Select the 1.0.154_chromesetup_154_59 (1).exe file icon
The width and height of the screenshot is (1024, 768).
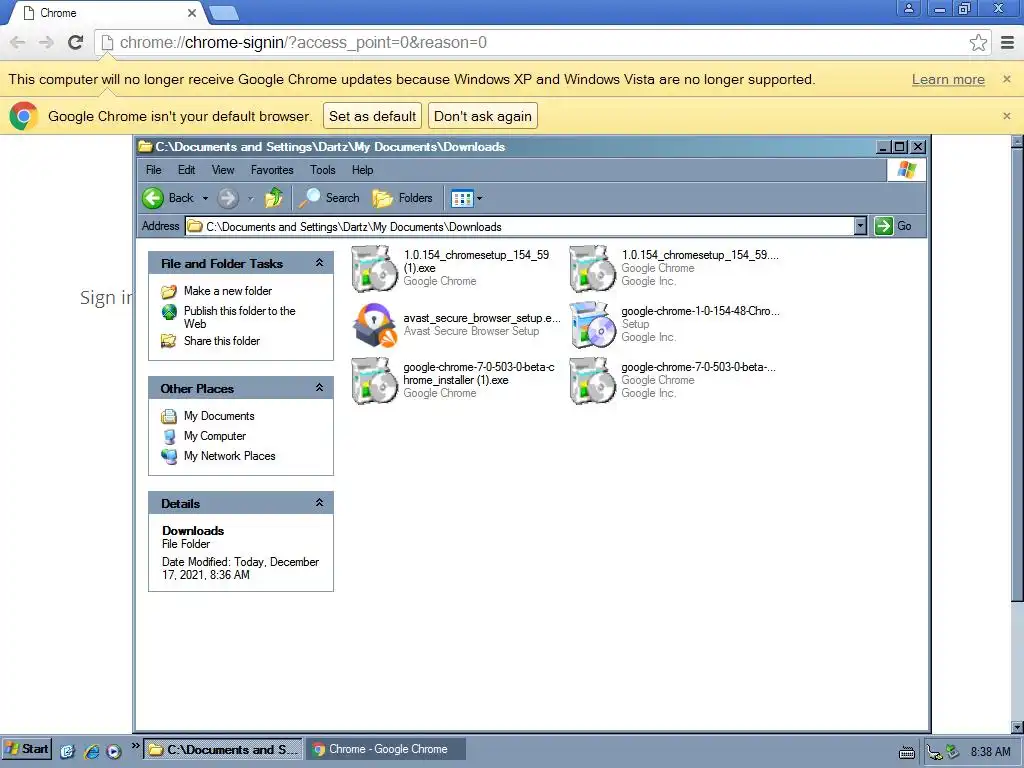[374, 268]
